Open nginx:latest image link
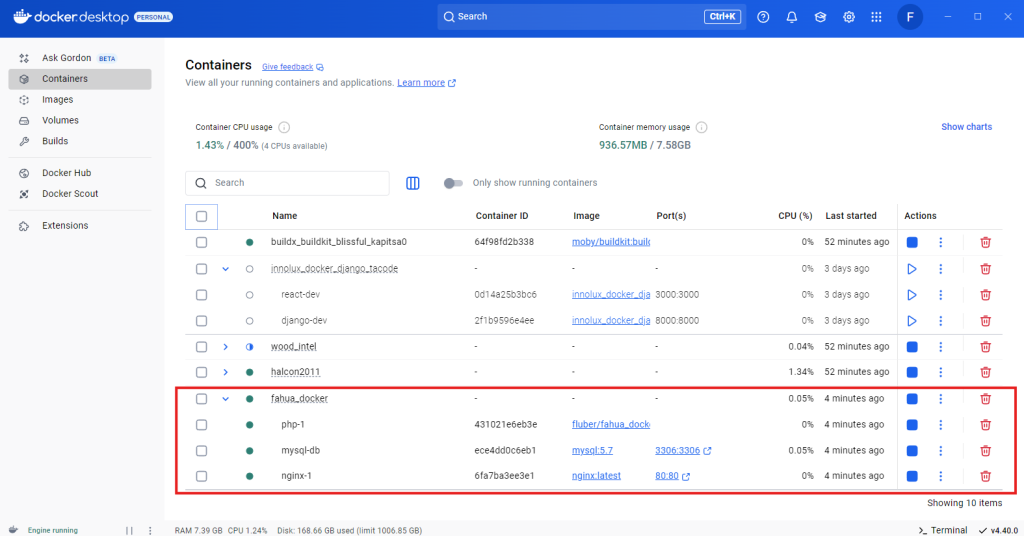 pos(596,476)
